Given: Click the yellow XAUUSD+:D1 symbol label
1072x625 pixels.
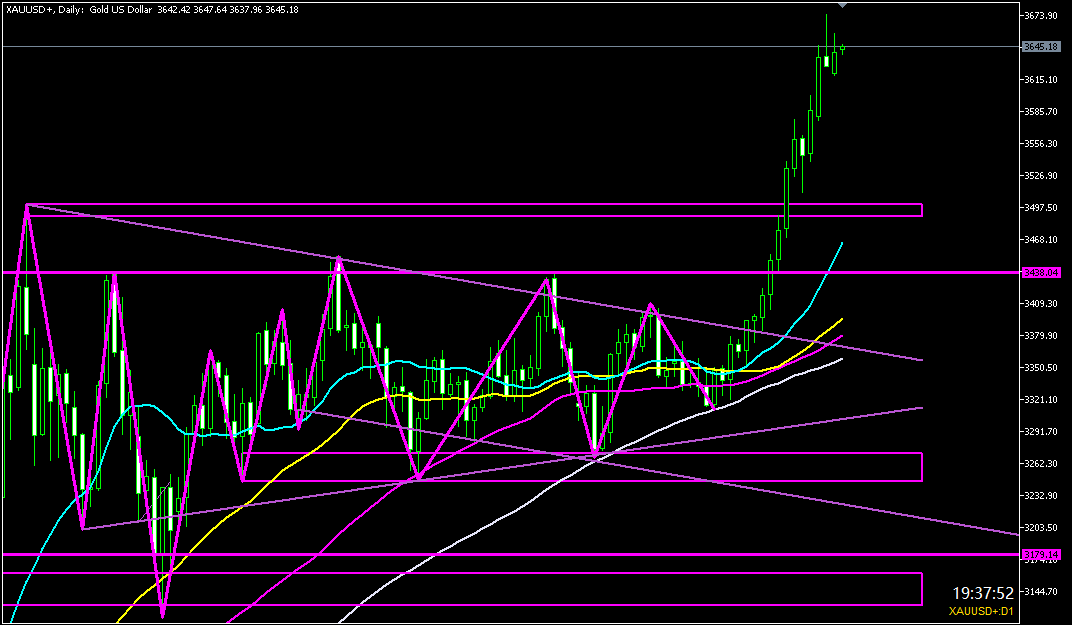Looking at the screenshot, I should click(982, 611).
